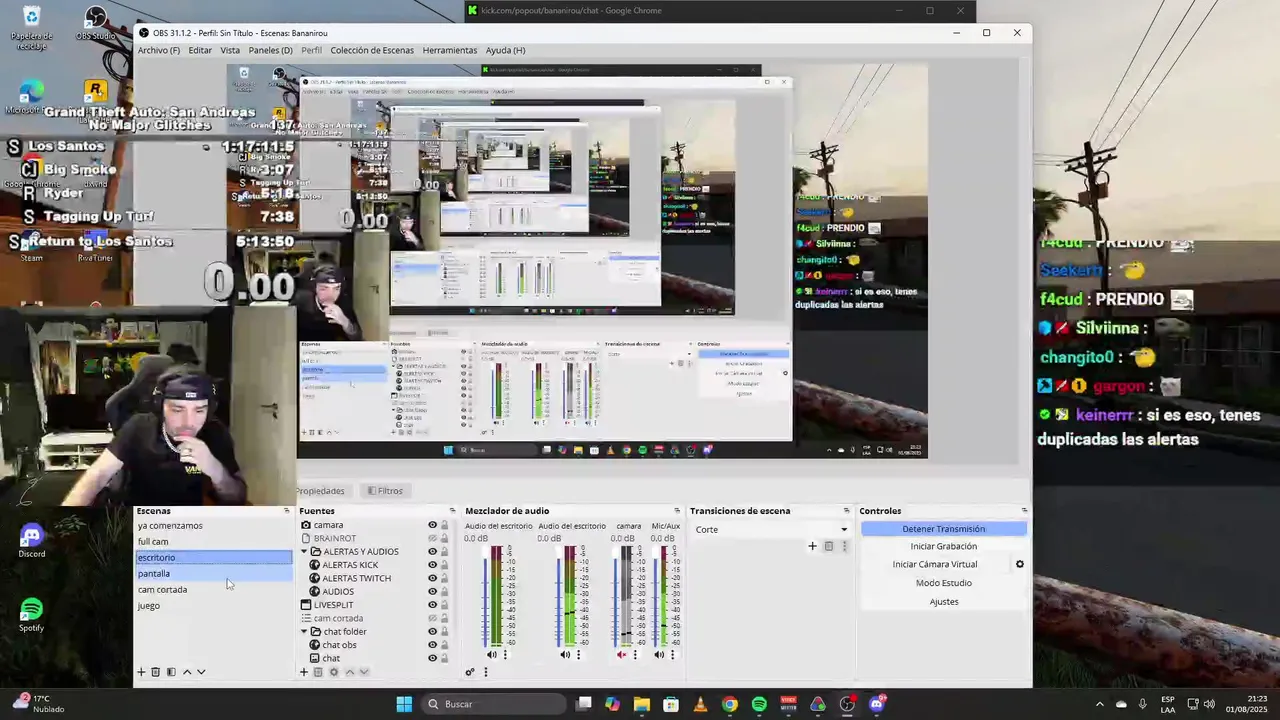Open File Explorer from the taskbar
Screen dimensions: 1280x720
(642, 704)
